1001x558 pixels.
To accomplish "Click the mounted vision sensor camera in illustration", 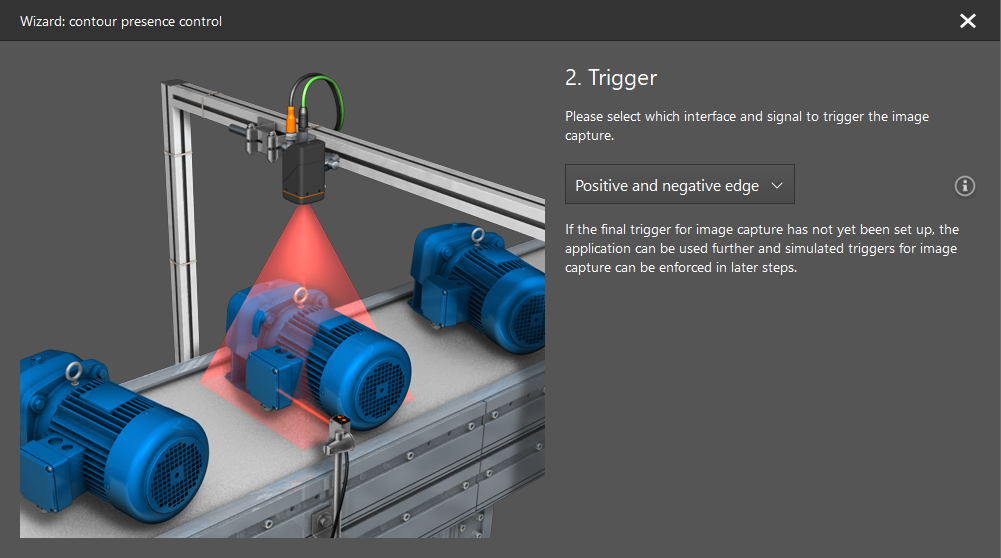I will (x=303, y=170).
